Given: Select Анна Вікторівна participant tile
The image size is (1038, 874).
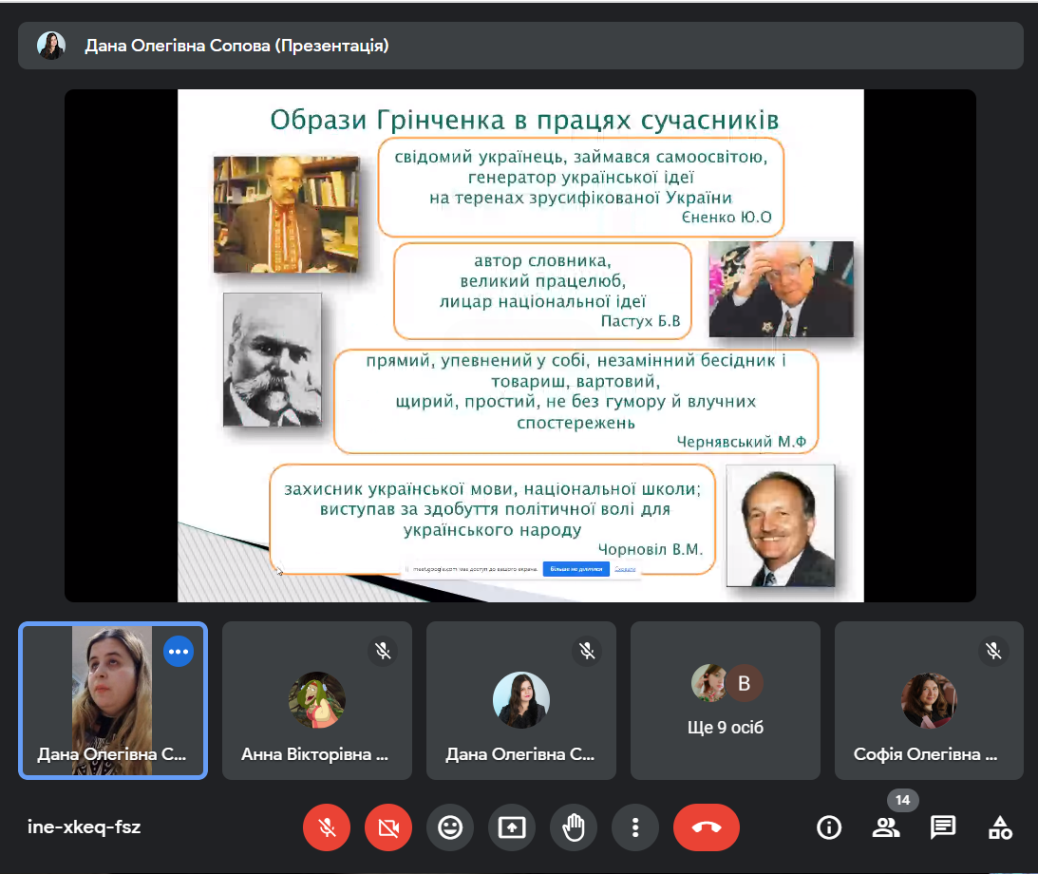Looking at the screenshot, I should (316, 700).
